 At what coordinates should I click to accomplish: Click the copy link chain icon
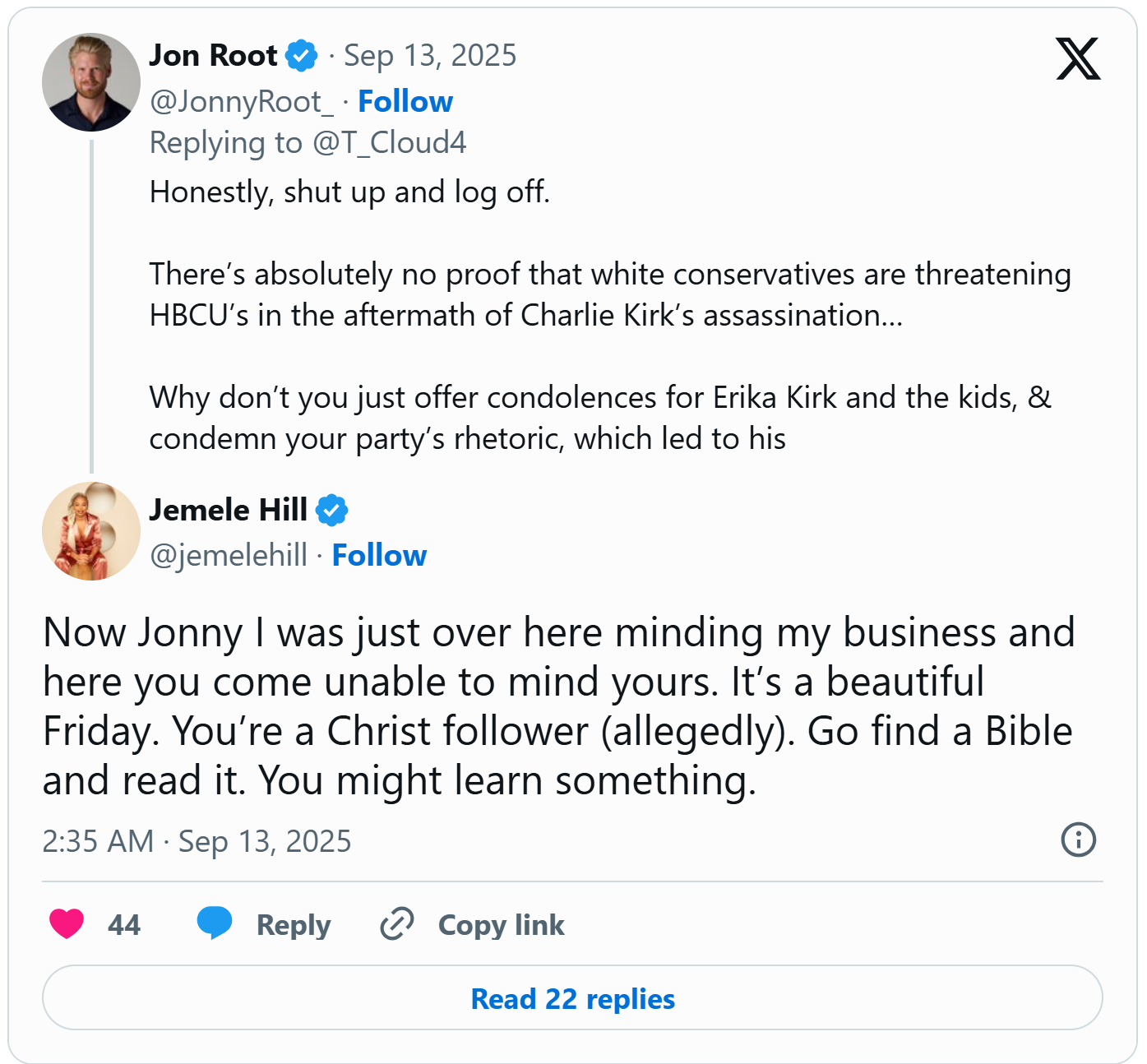pos(396,924)
